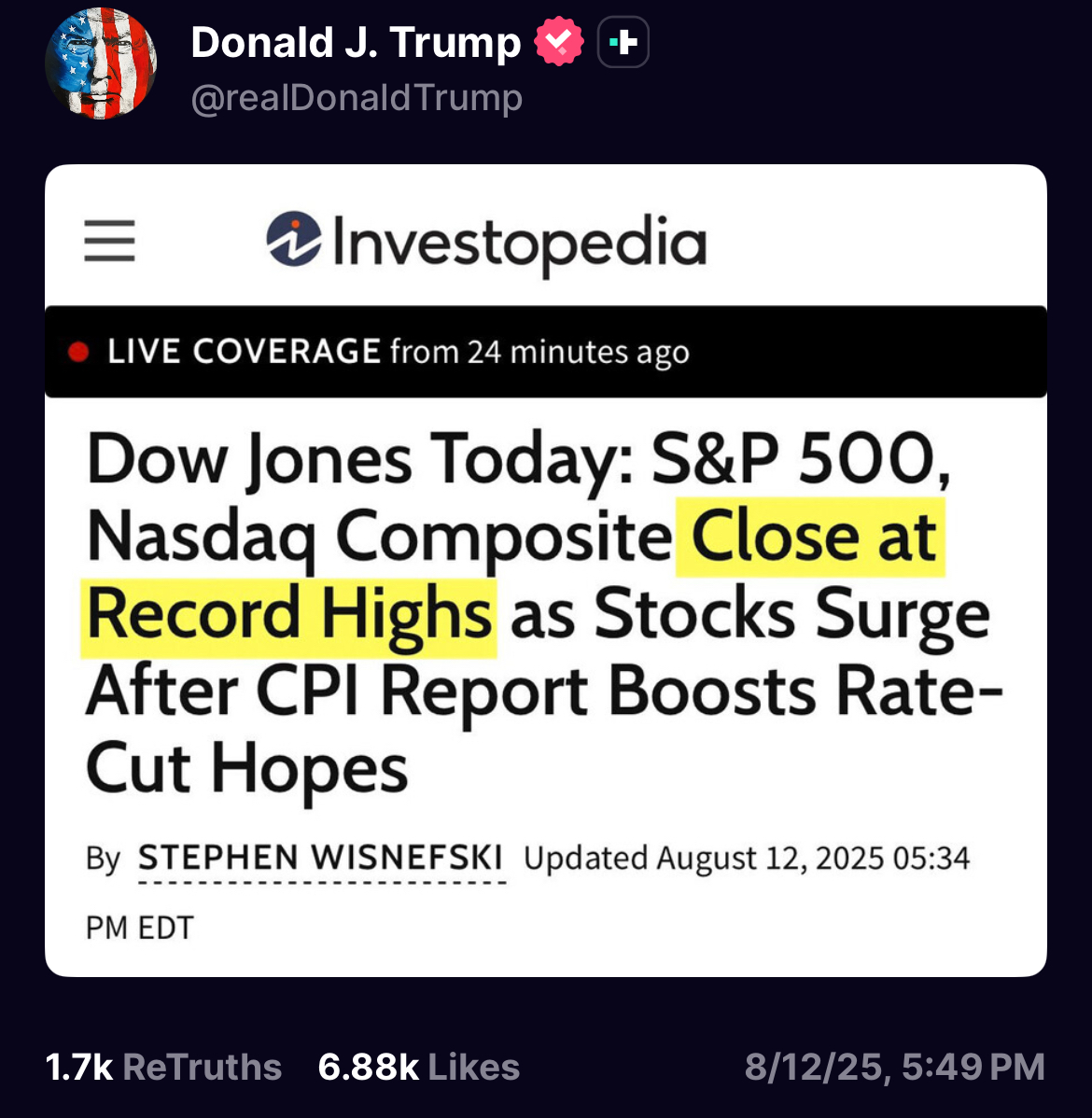
Task: Open the LIVE COVERAGE banner
Action: click(x=546, y=352)
